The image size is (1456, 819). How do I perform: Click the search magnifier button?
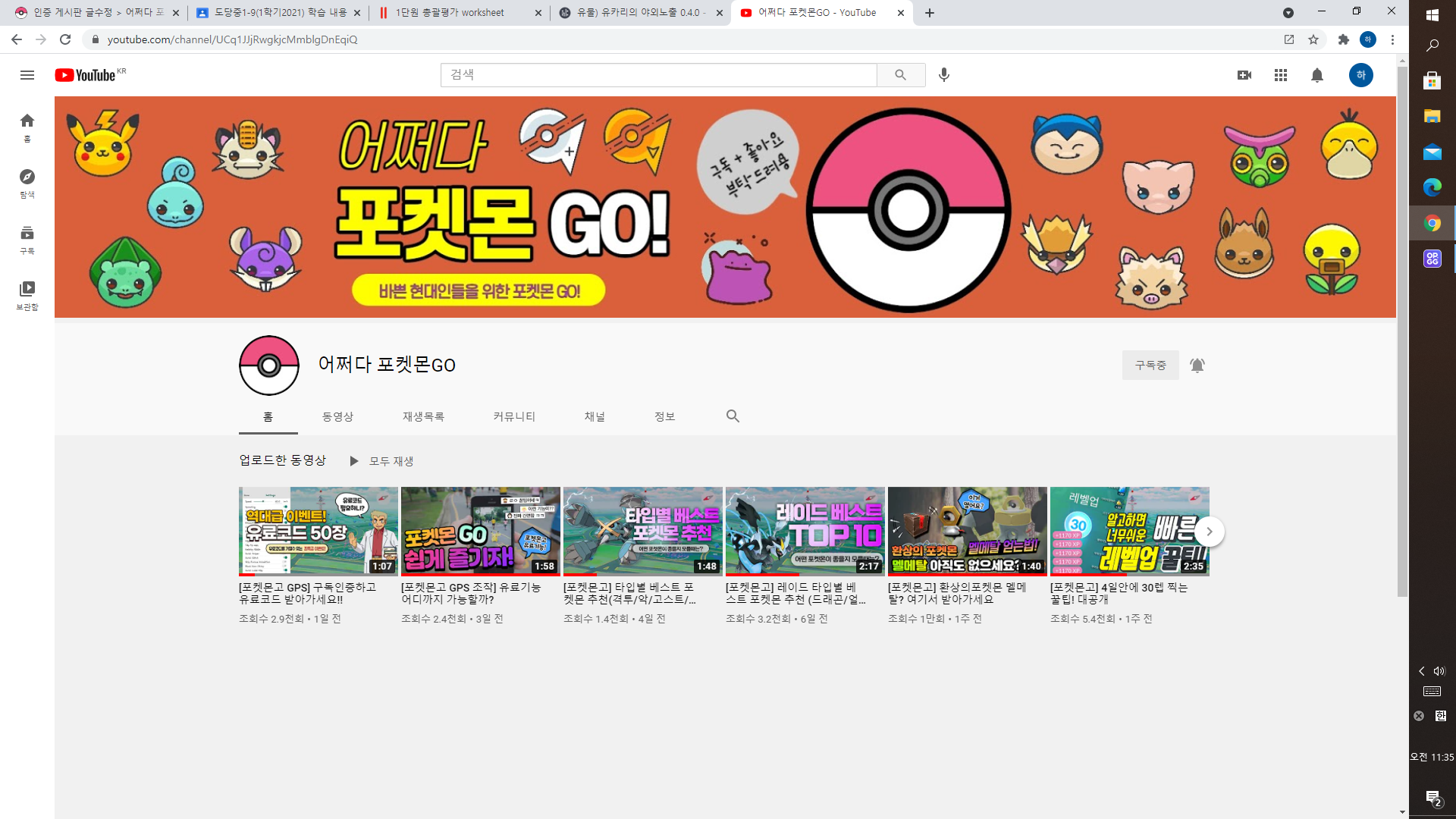point(900,75)
